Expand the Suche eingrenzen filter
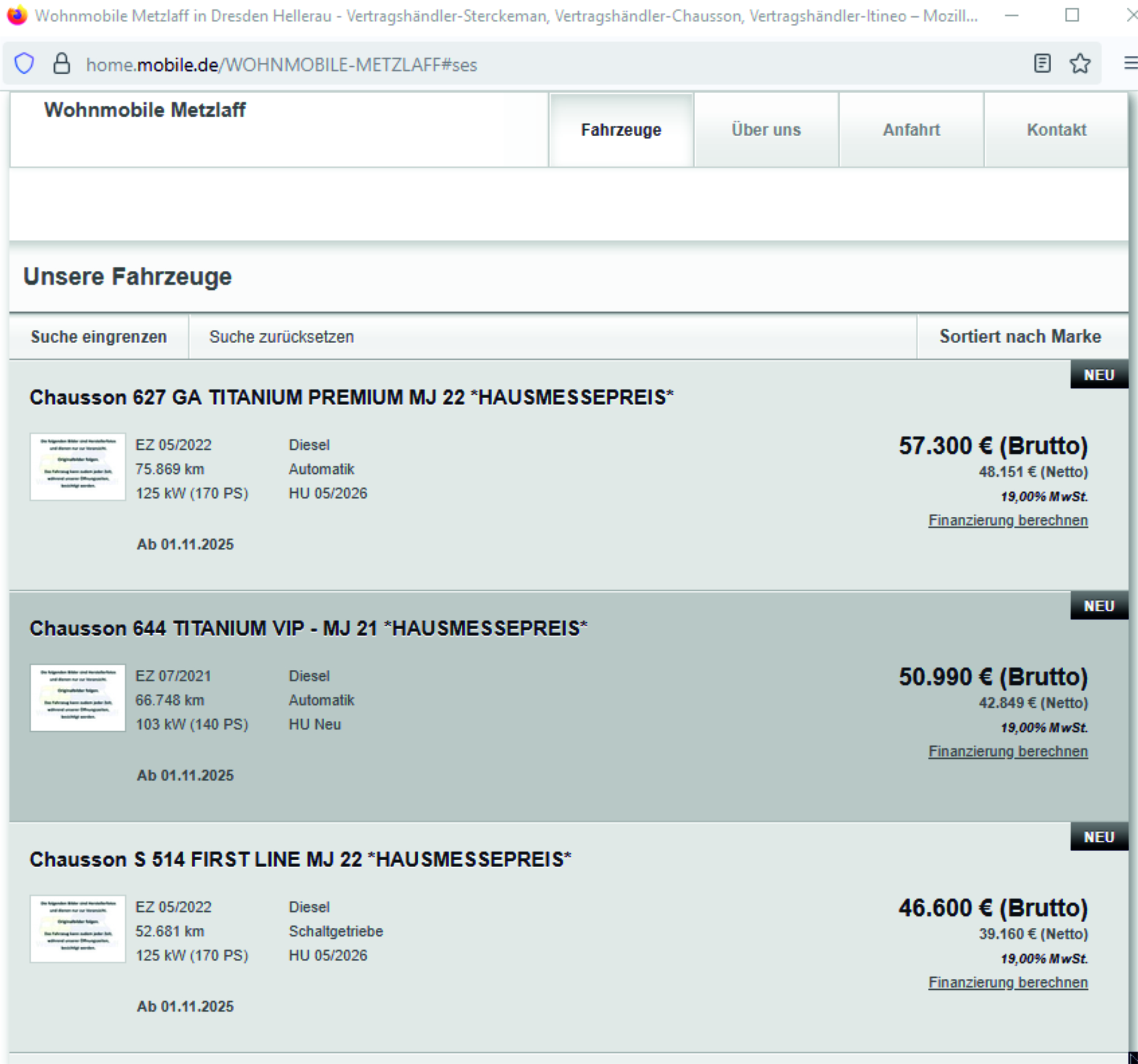The width and height of the screenshot is (1138, 1064). pos(98,337)
